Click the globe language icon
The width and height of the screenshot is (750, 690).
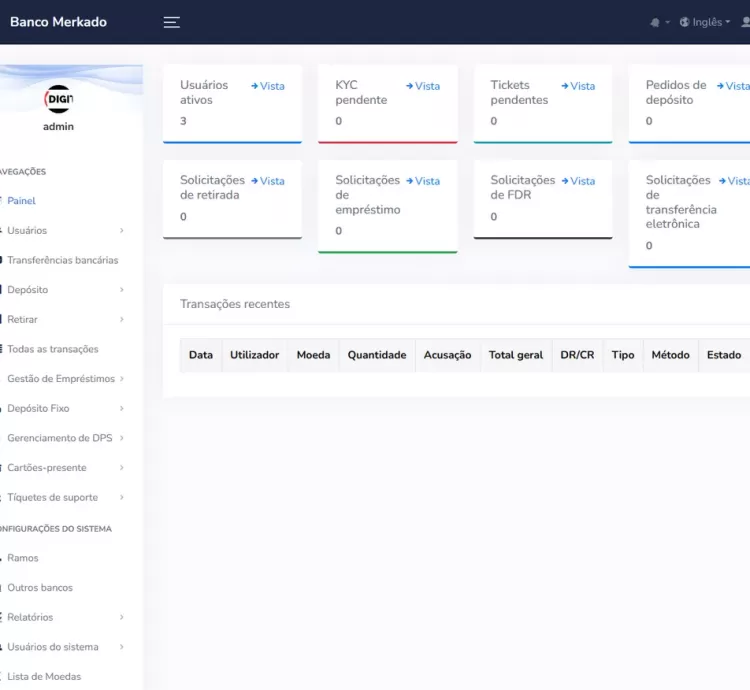point(684,22)
